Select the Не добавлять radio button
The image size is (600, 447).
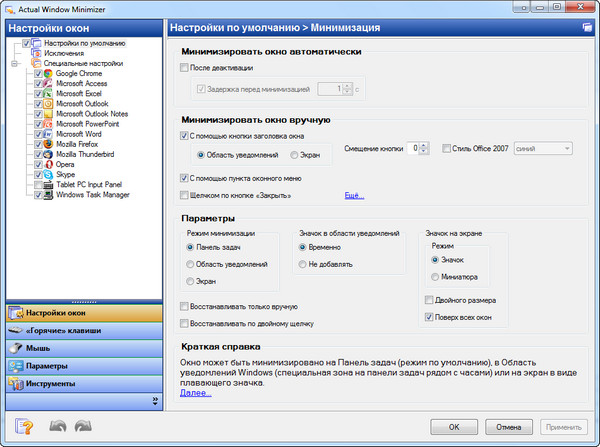[302, 264]
